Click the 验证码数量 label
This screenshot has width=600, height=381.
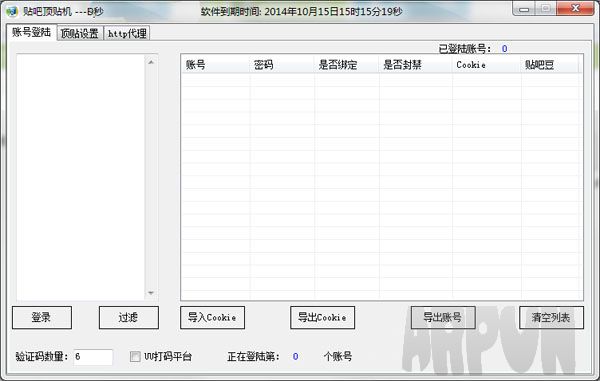click(x=42, y=357)
